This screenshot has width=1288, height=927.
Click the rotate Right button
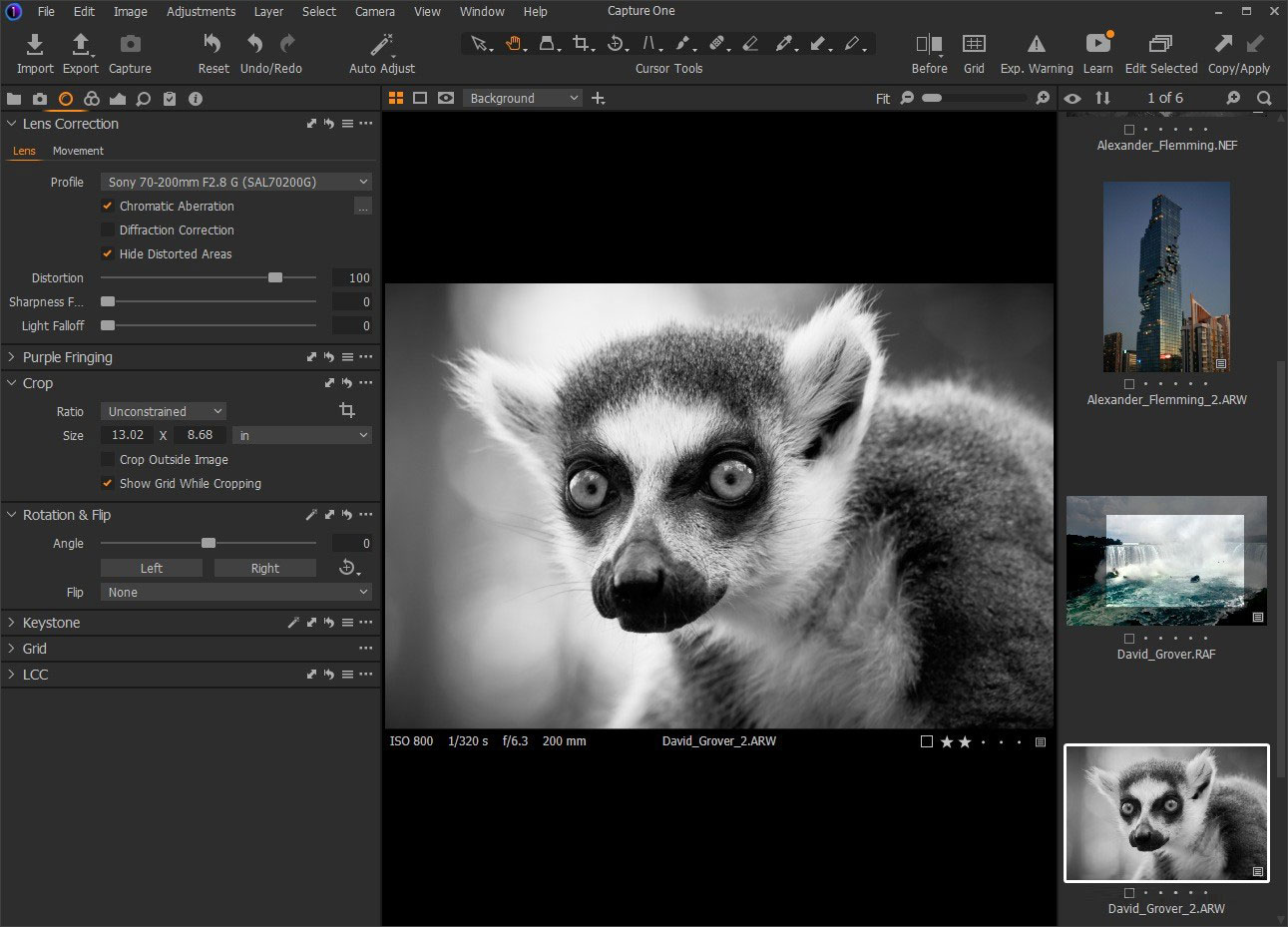click(x=264, y=568)
